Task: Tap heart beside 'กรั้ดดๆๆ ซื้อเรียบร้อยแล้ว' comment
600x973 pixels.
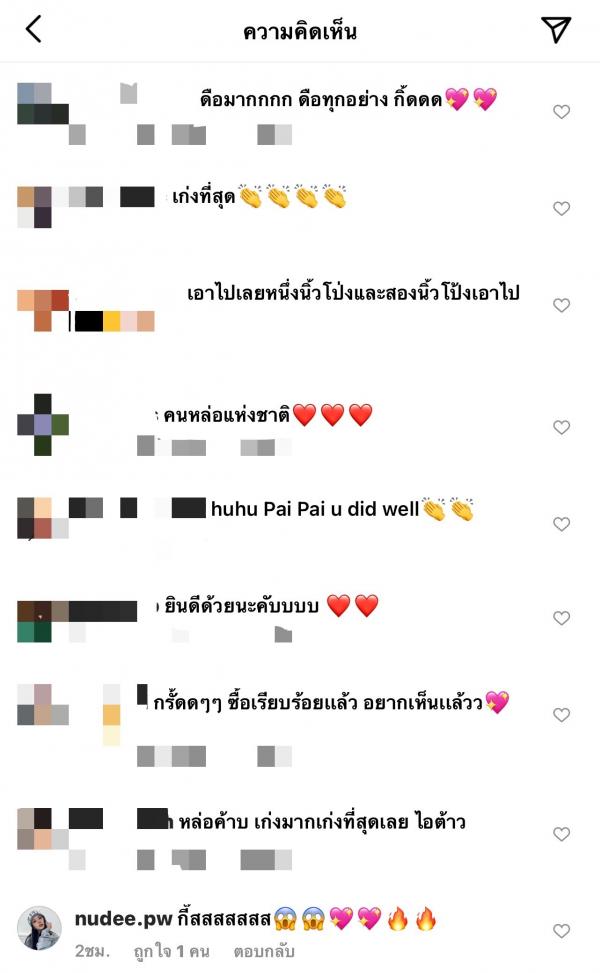Action: (562, 715)
